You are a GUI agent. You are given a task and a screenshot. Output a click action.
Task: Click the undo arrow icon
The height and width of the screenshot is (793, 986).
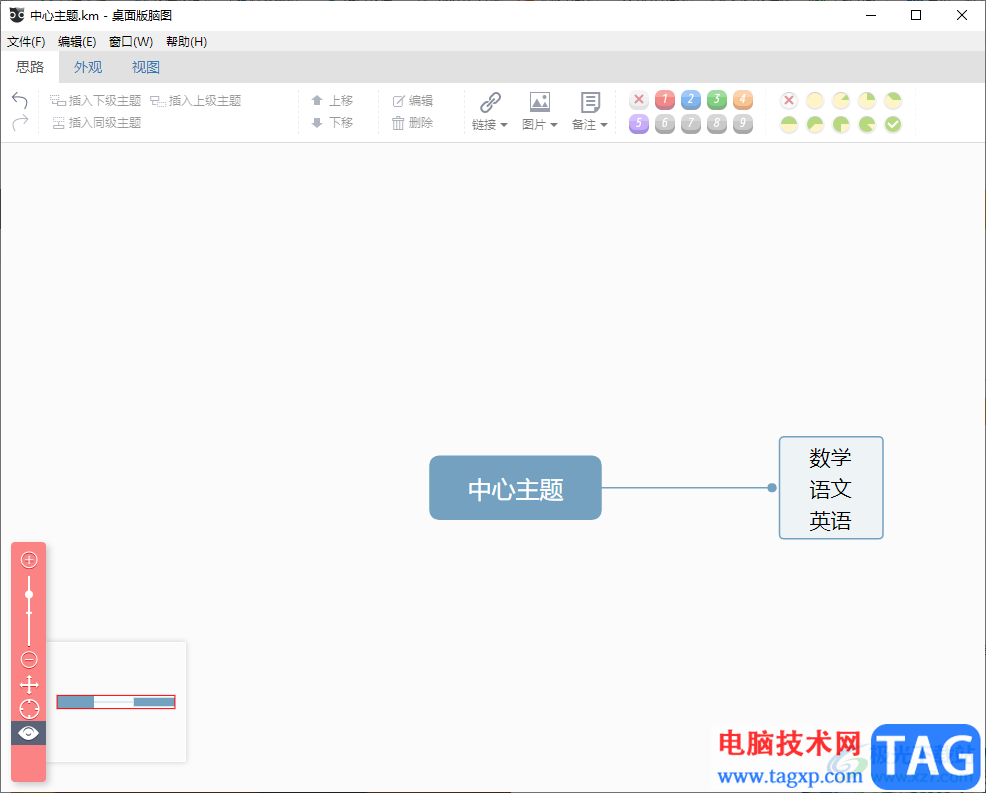point(20,101)
